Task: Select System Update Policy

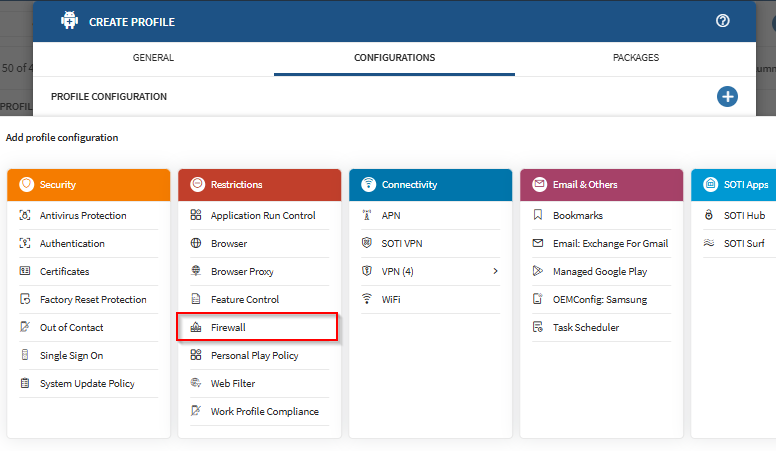Action: coord(86,384)
